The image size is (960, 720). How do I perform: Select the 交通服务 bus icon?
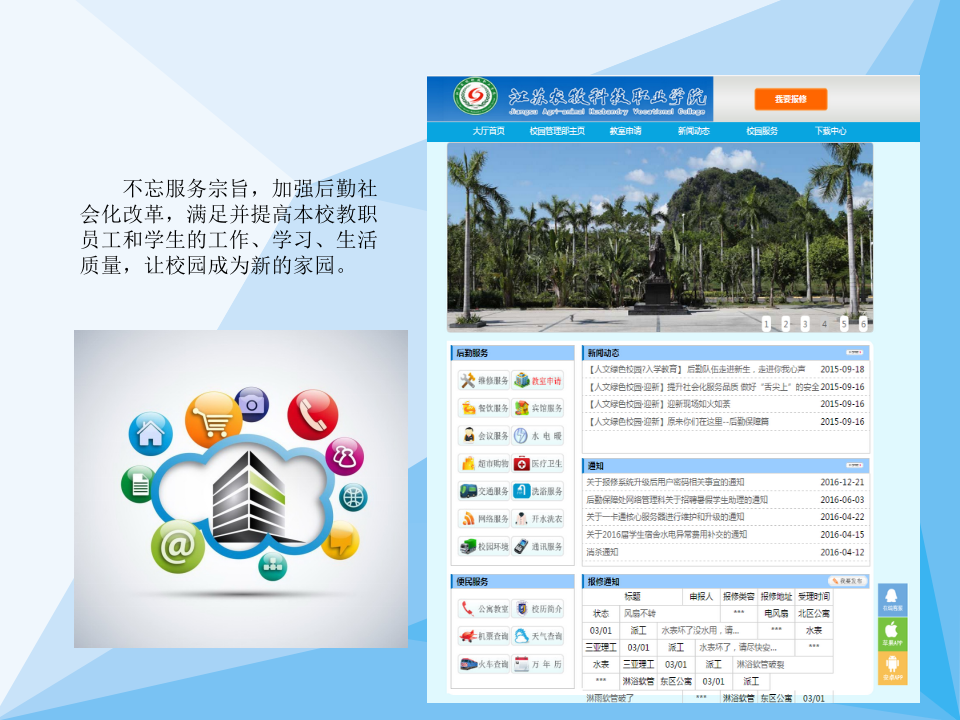[482, 490]
